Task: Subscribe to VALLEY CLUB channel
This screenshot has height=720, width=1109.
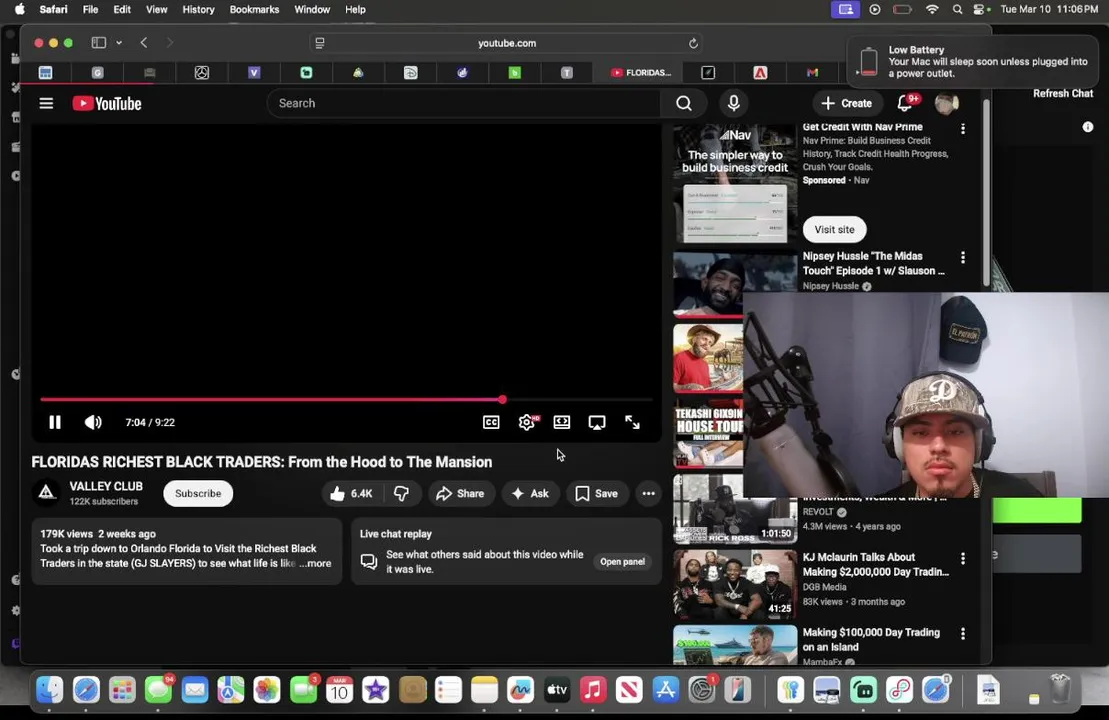Action: (x=198, y=494)
